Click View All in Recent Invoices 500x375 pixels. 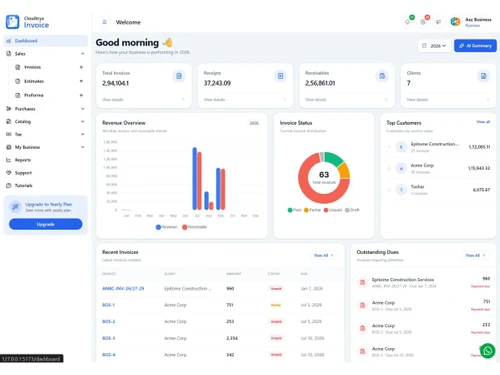click(x=323, y=255)
